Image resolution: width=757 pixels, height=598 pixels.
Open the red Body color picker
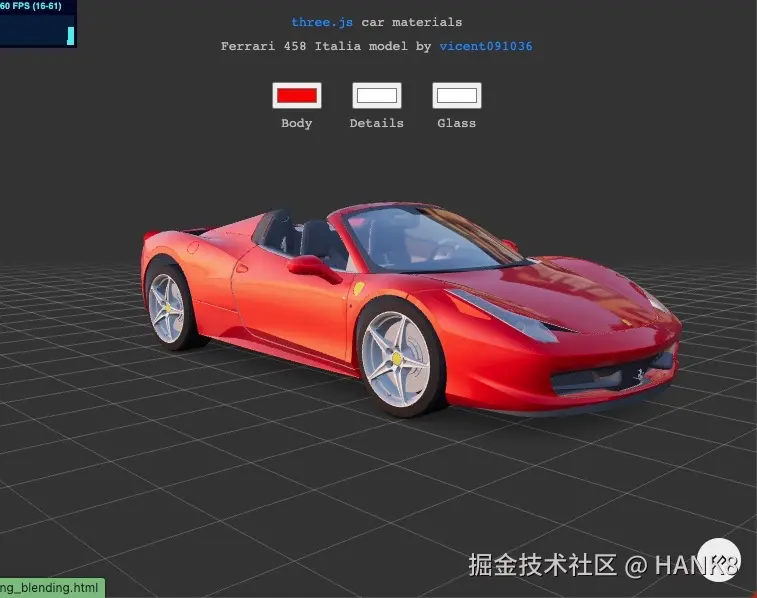pyautogui.click(x=297, y=96)
